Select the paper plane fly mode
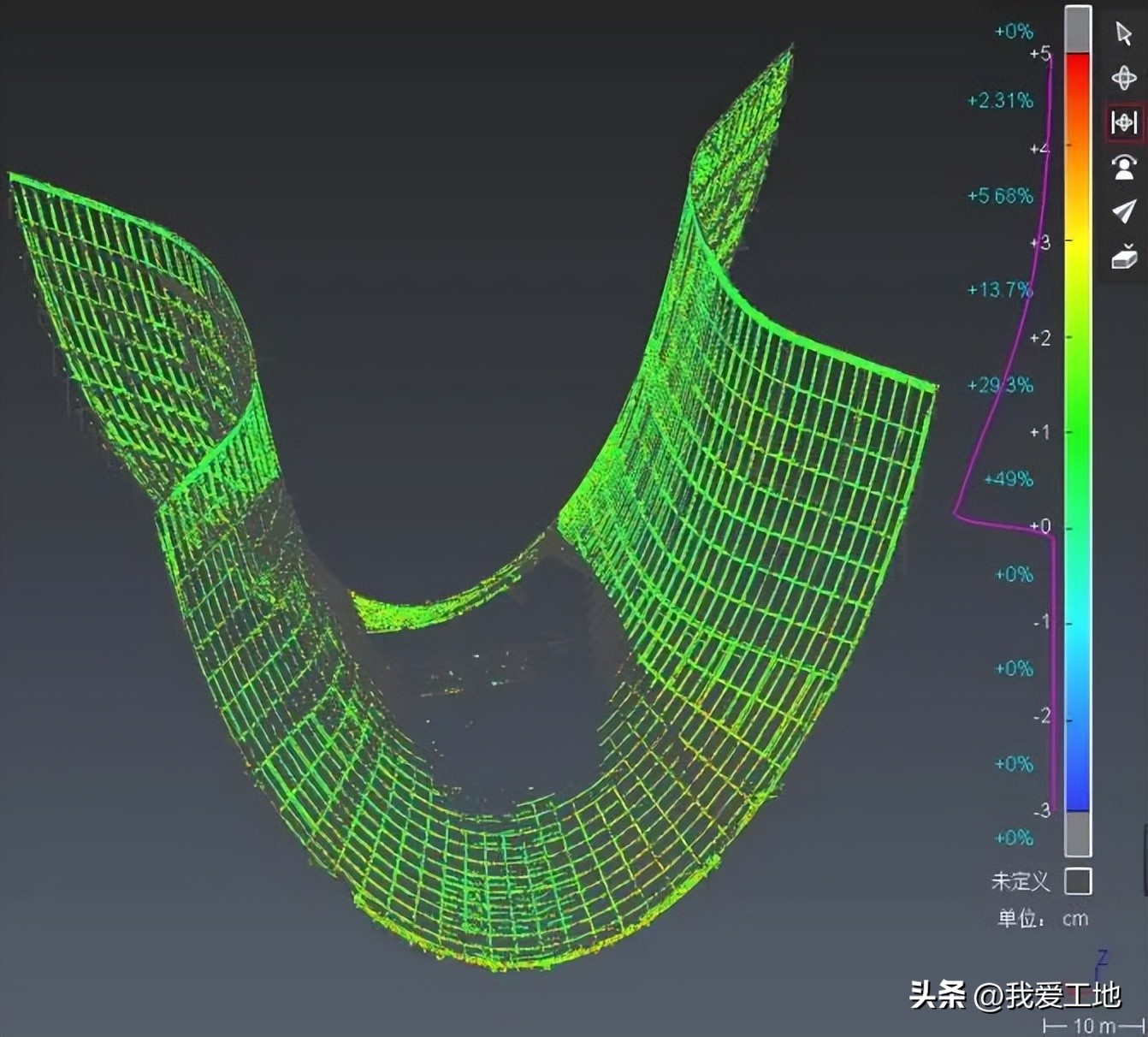The height and width of the screenshot is (1037, 1148). [1123, 210]
